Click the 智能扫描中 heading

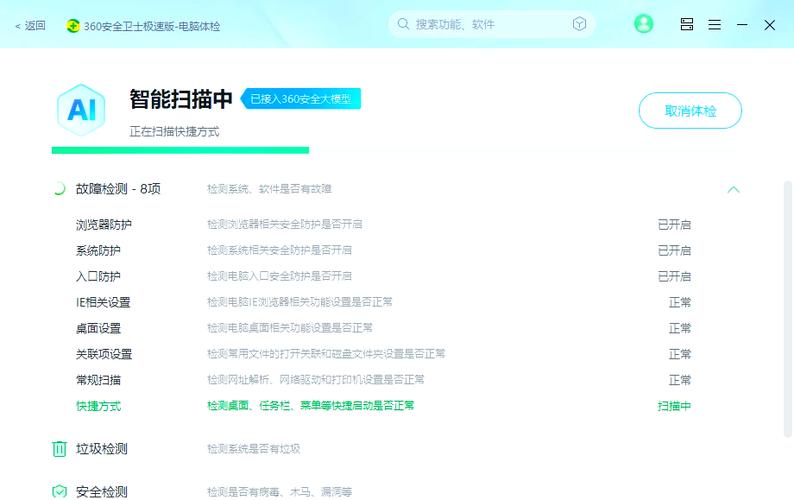tap(181, 99)
